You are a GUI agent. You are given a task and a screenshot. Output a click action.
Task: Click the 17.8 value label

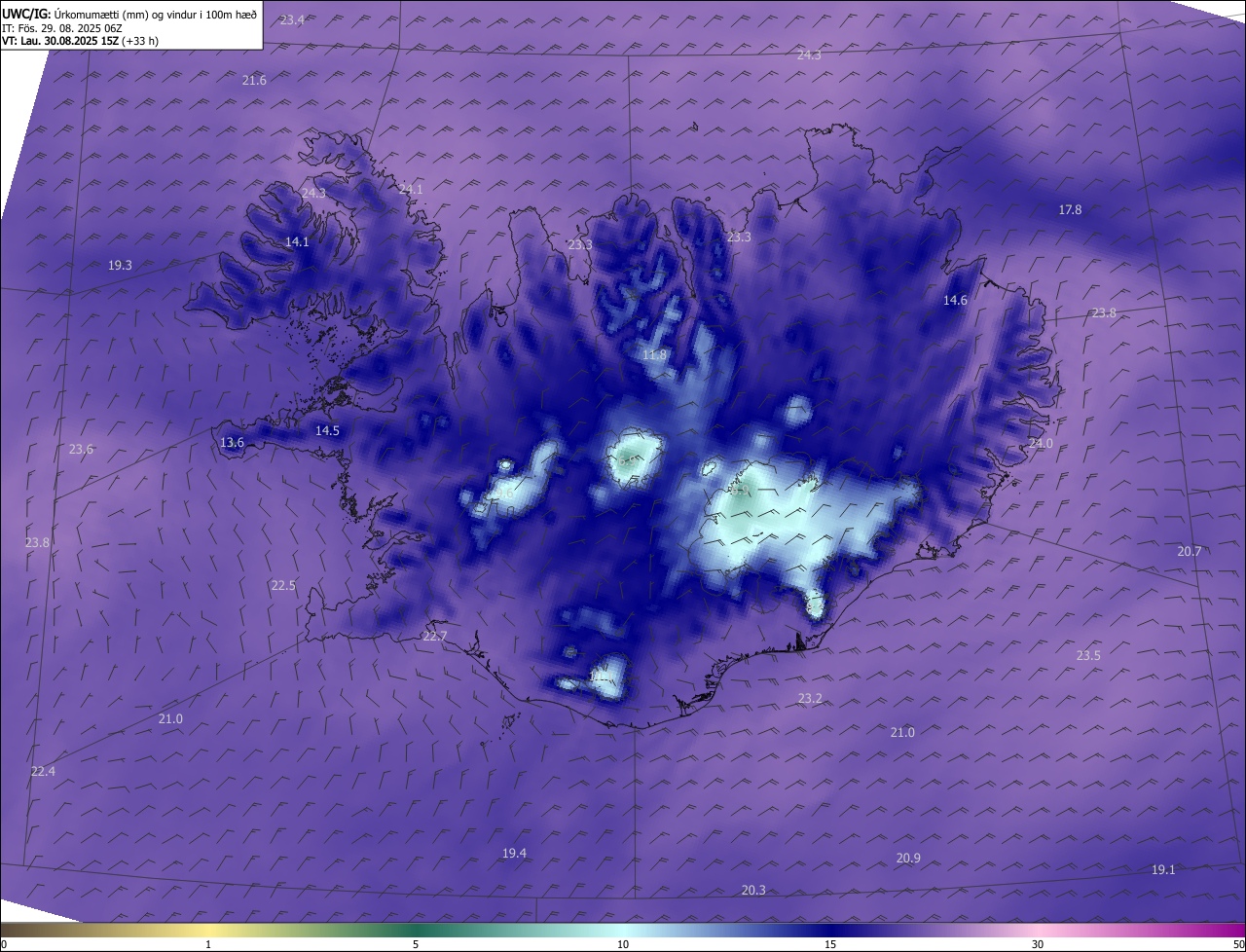(x=1070, y=210)
